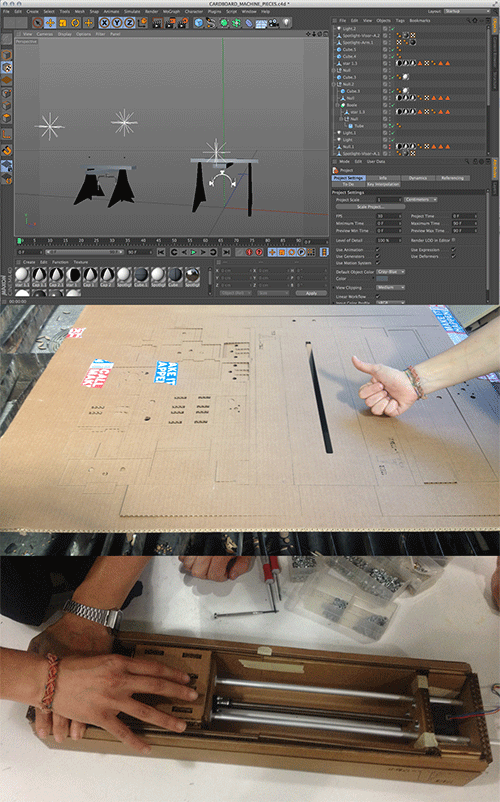The image size is (500, 802).
Task: Open the MoGraph menu
Action: (171, 11)
